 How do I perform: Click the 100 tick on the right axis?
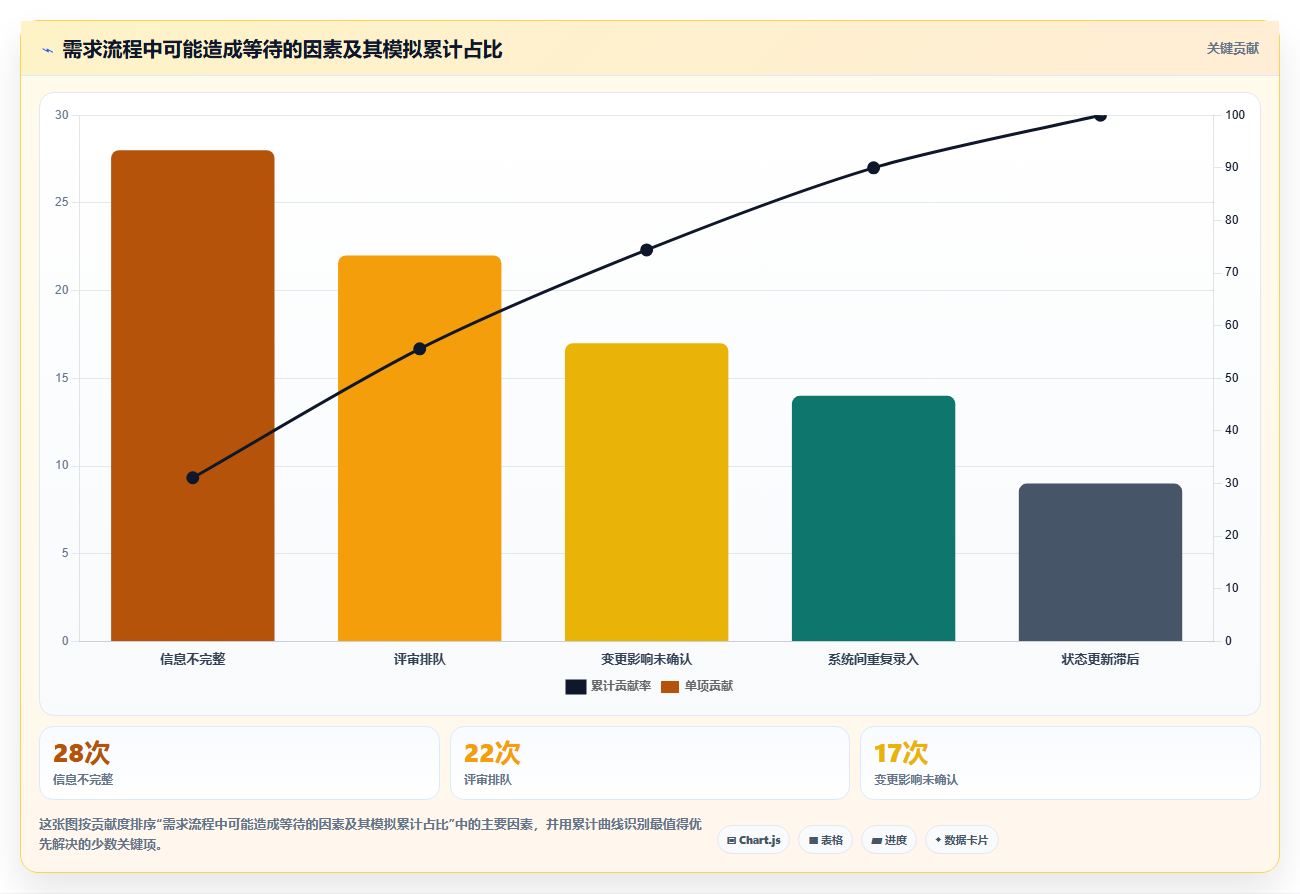[1235, 115]
